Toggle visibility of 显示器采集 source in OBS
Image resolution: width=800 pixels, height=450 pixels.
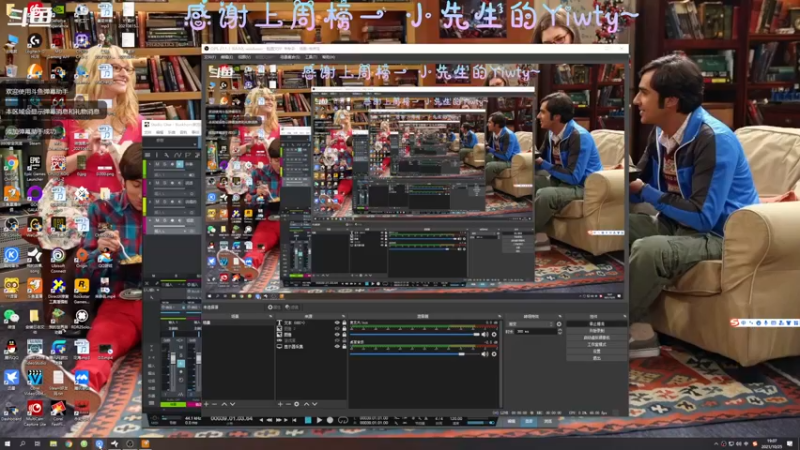click(337, 346)
